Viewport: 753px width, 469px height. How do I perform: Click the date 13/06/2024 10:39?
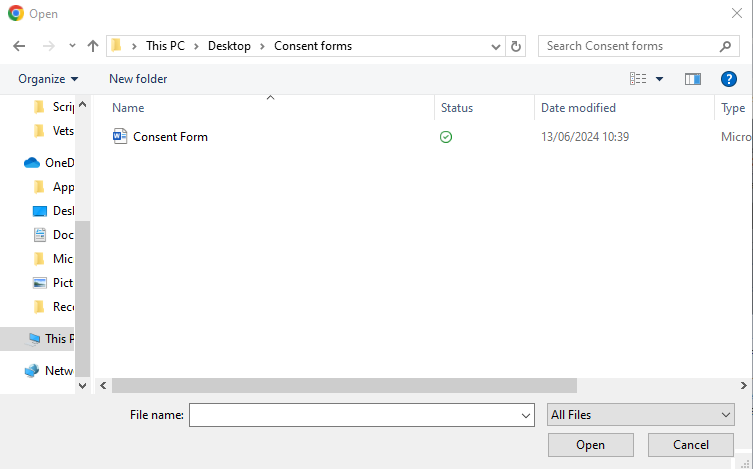pyautogui.click(x=585, y=137)
